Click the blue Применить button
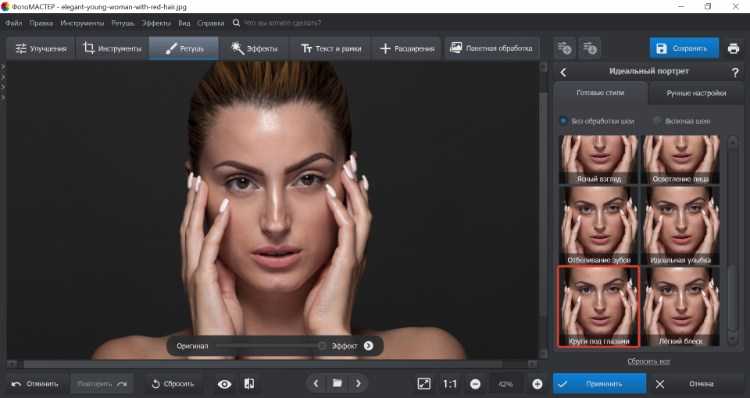This screenshot has height=398, width=750. click(x=599, y=384)
